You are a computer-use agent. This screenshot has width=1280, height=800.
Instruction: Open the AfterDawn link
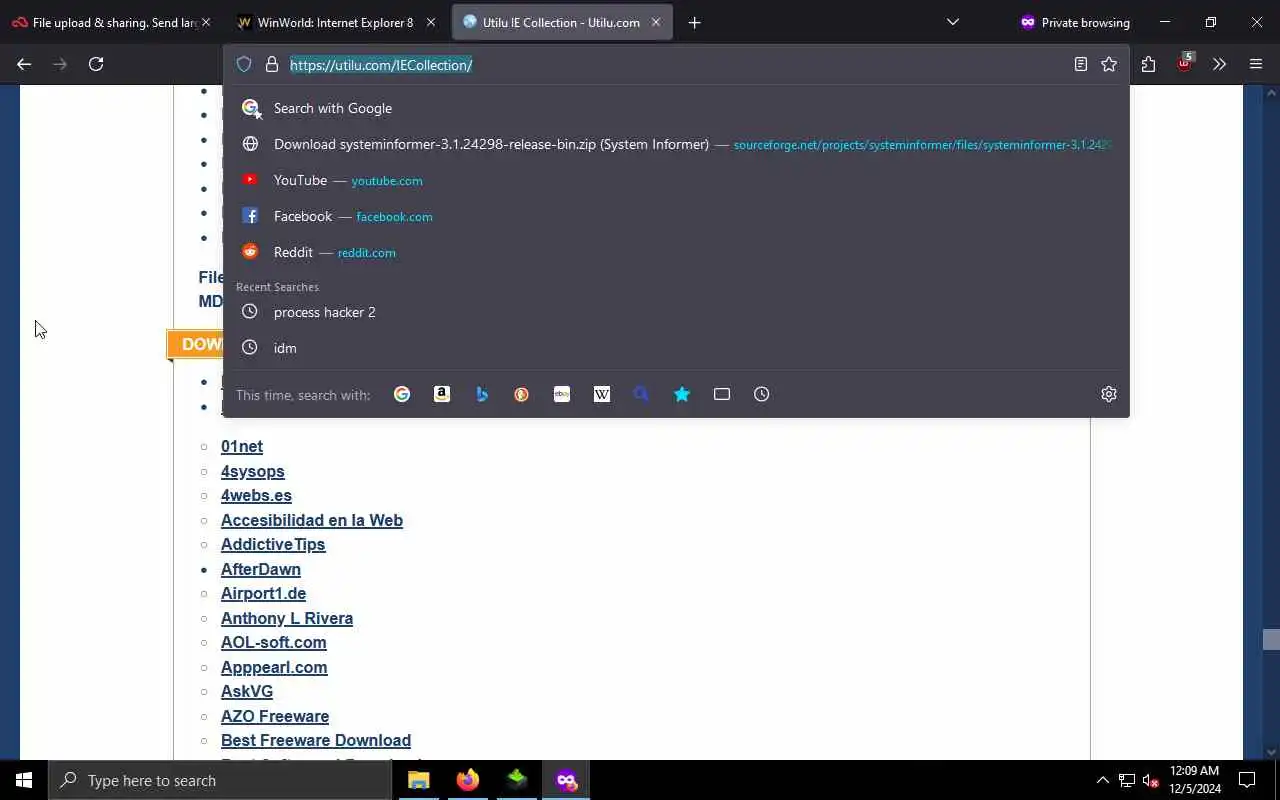pos(261,569)
